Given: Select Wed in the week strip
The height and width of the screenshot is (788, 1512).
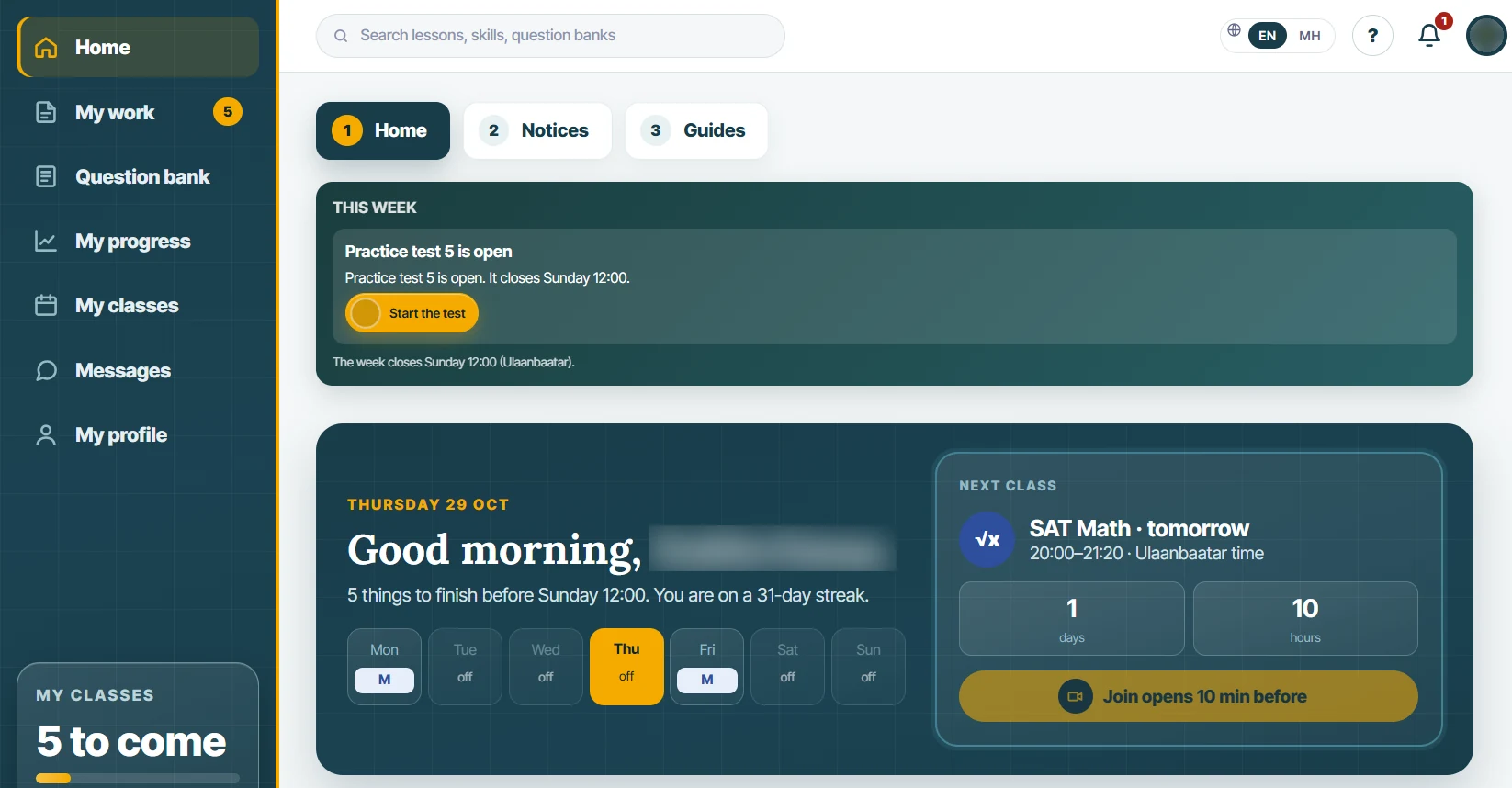Looking at the screenshot, I should click(x=546, y=667).
